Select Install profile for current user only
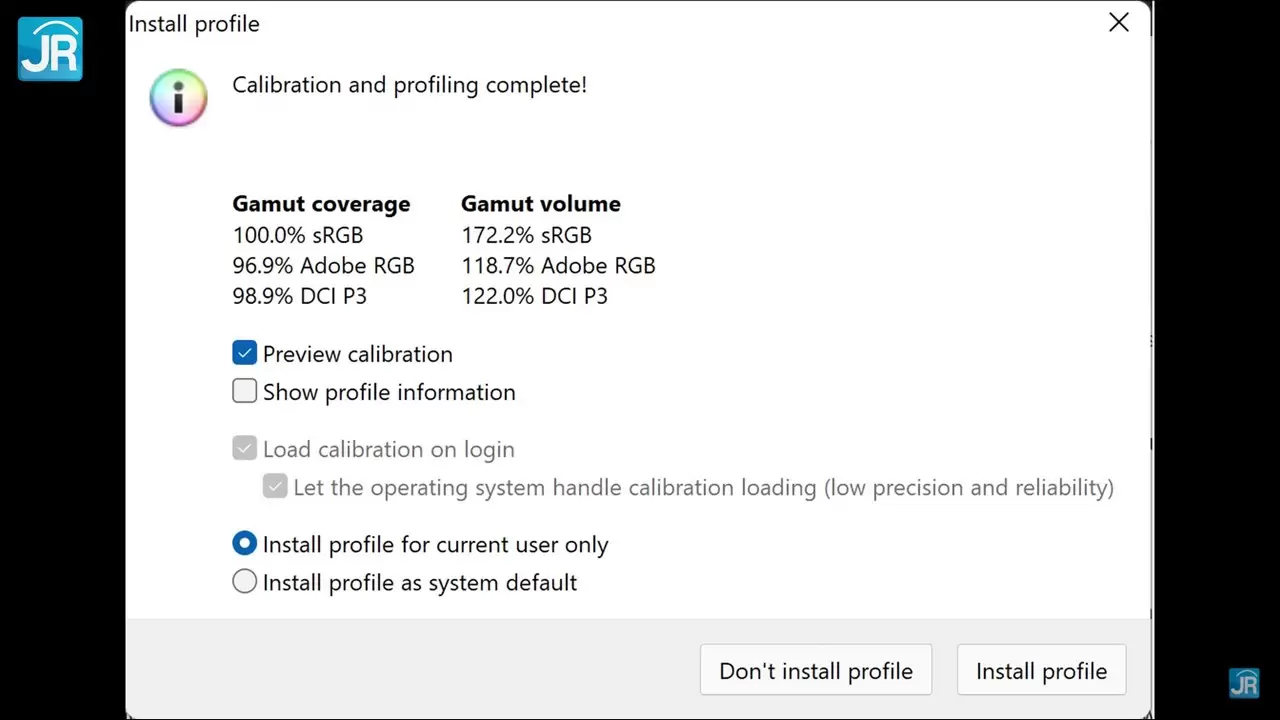1280x720 pixels. 245,544
